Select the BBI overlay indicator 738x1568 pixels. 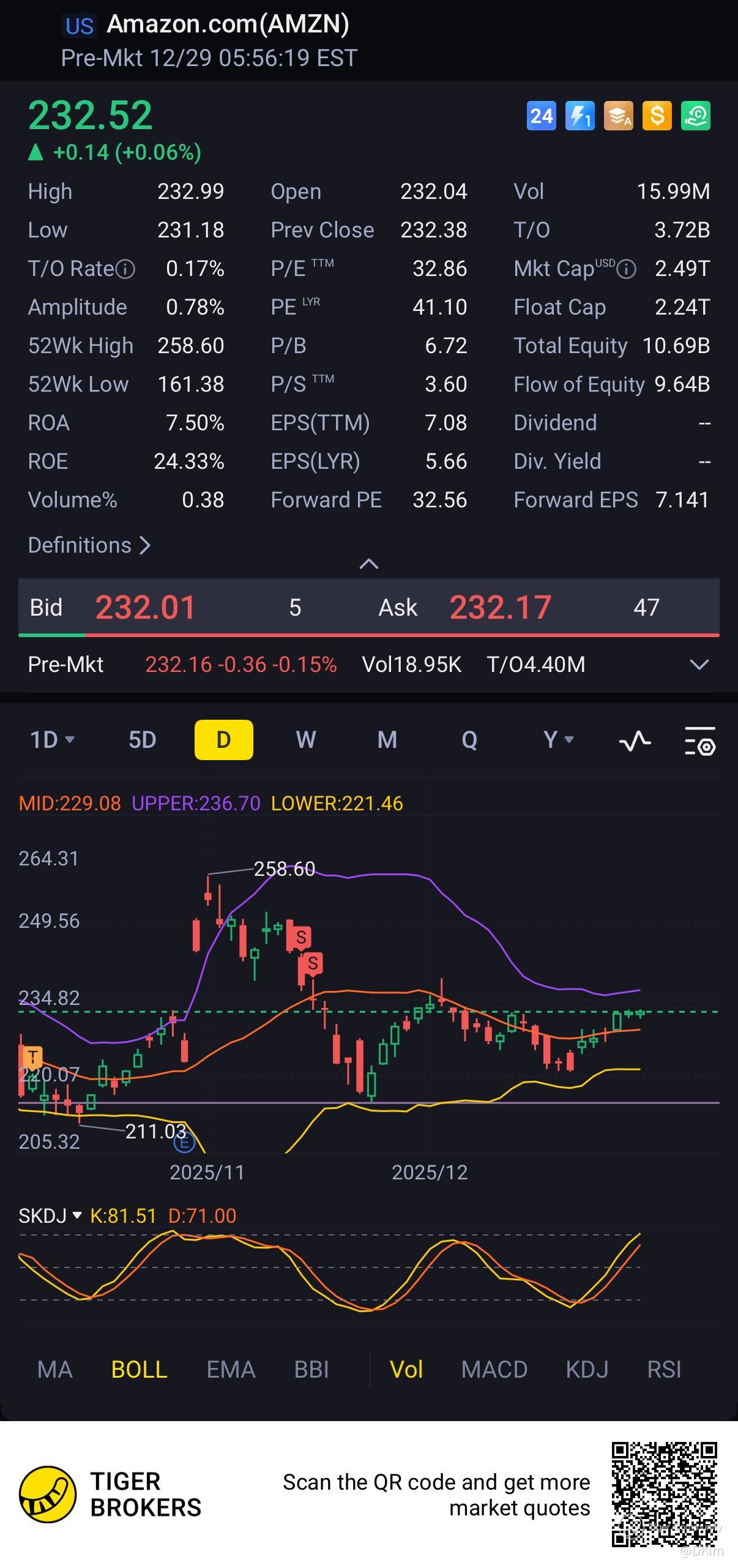pos(311,1370)
